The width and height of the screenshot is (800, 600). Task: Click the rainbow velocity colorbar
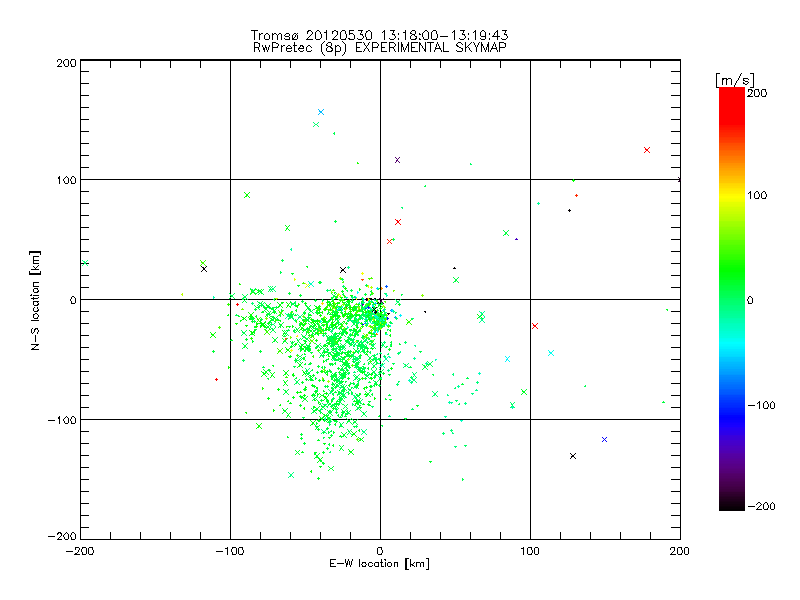pos(732,299)
